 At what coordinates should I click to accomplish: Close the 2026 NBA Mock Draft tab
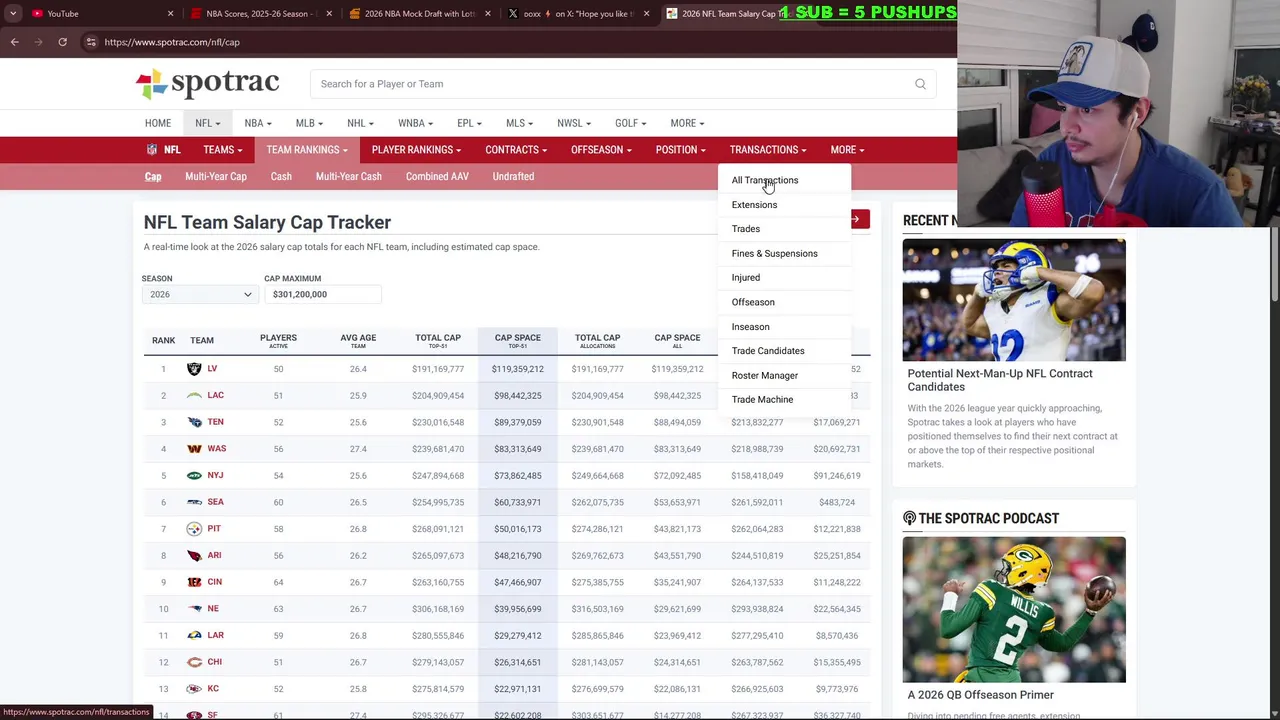tap(488, 14)
